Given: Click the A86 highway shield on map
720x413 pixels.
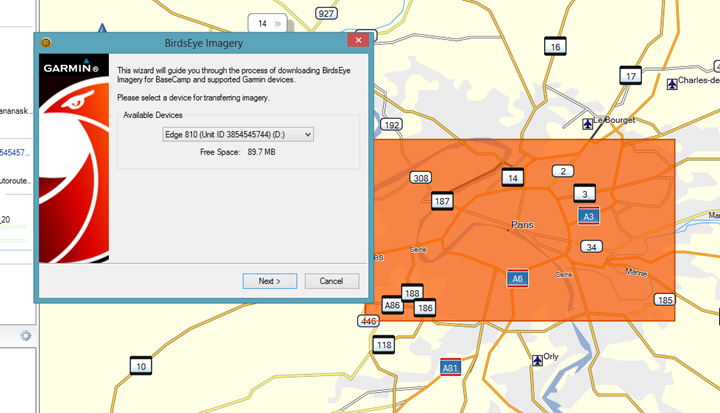Looking at the screenshot, I should point(392,306).
